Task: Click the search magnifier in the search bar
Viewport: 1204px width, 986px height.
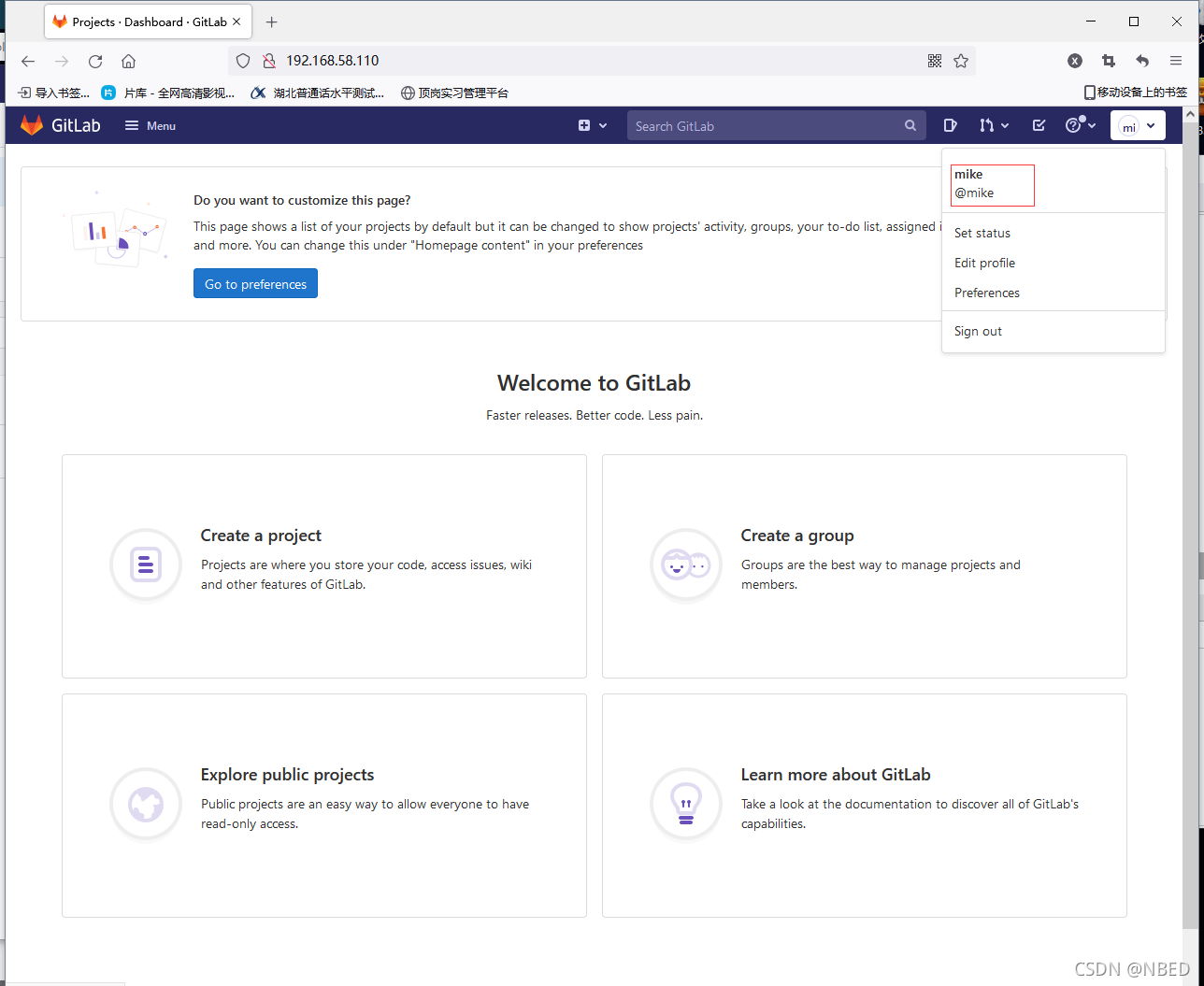Action: (x=910, y=124)
